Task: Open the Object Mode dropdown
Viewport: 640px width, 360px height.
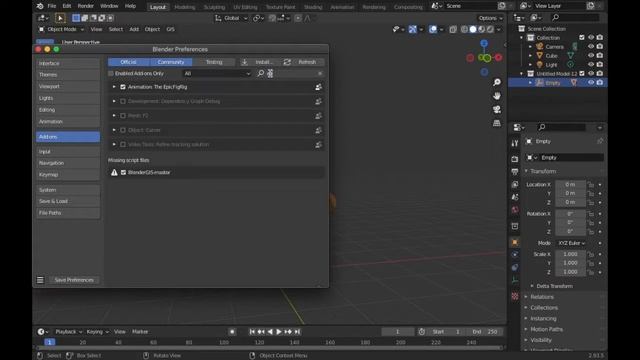Action: coord(61,29)
